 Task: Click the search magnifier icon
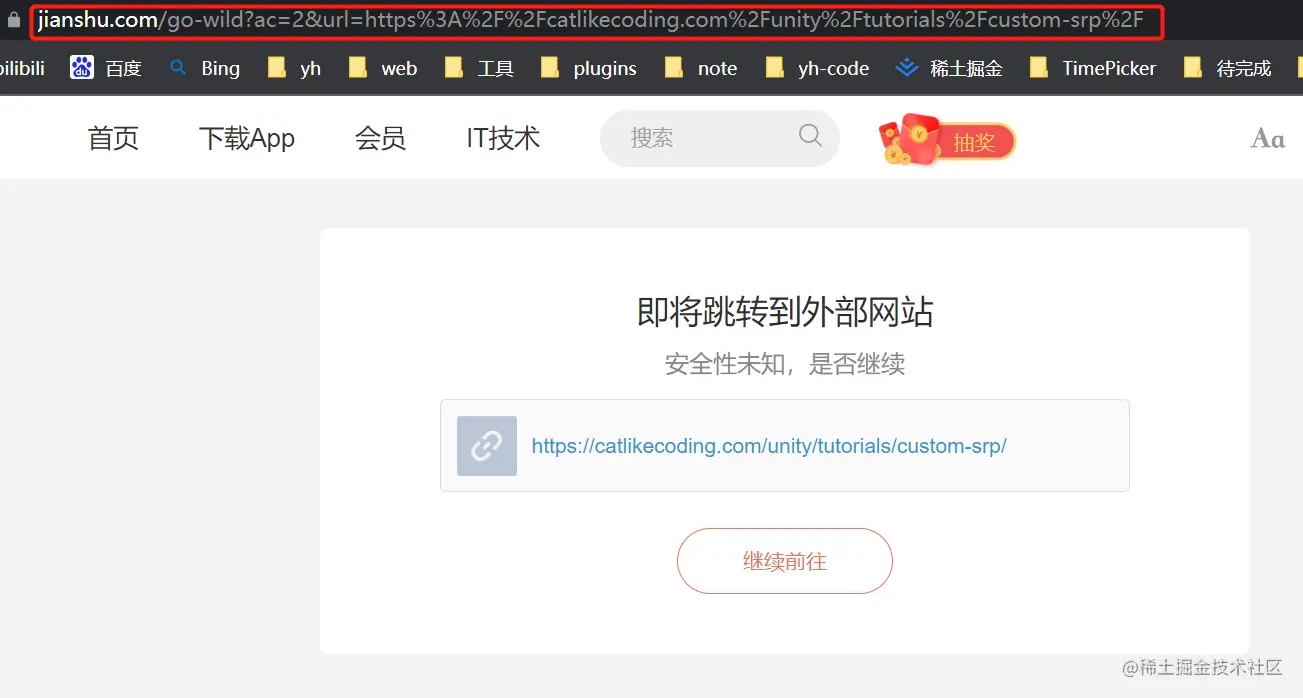(x=810, y=135)
